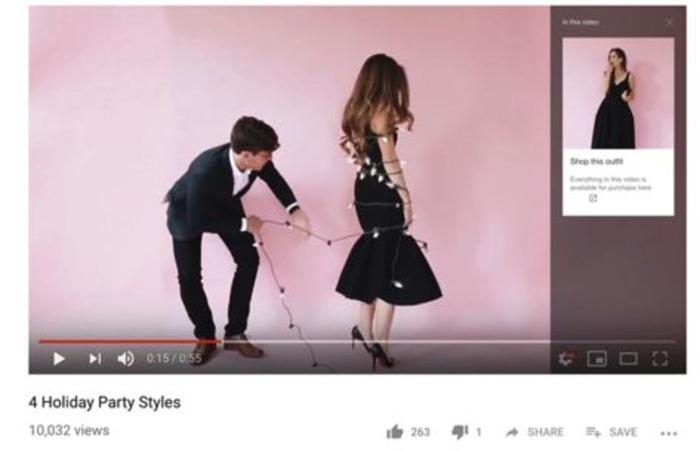Toggle theater mode view
The height and width of the screenshot is (450, 700).
[x=628, y=358]
